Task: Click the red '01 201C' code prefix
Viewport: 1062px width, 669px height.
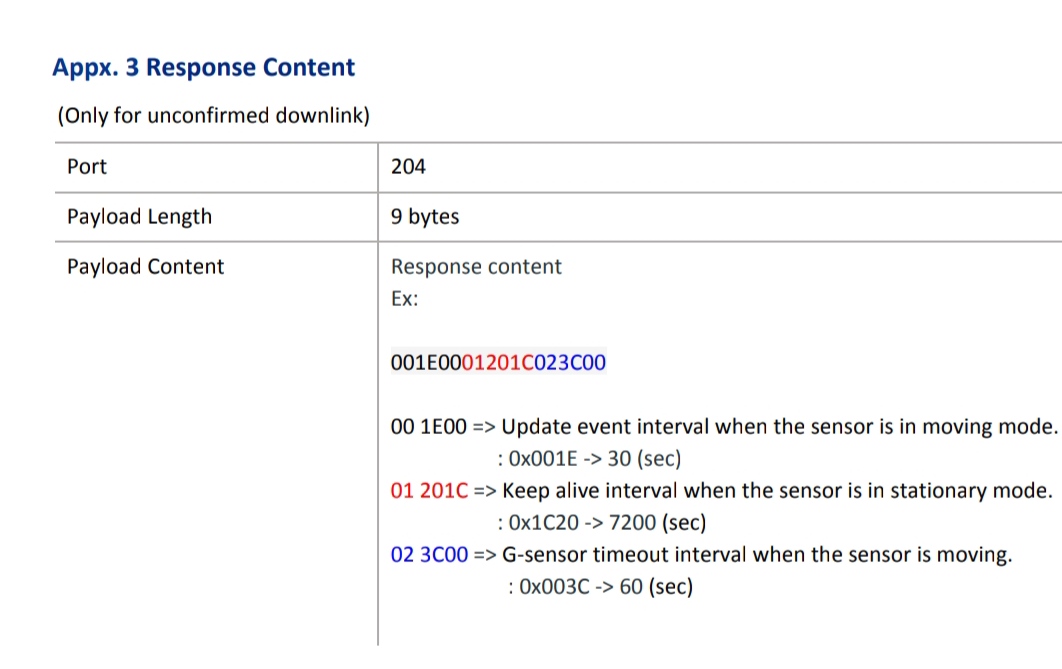Action: pos(429,491)
